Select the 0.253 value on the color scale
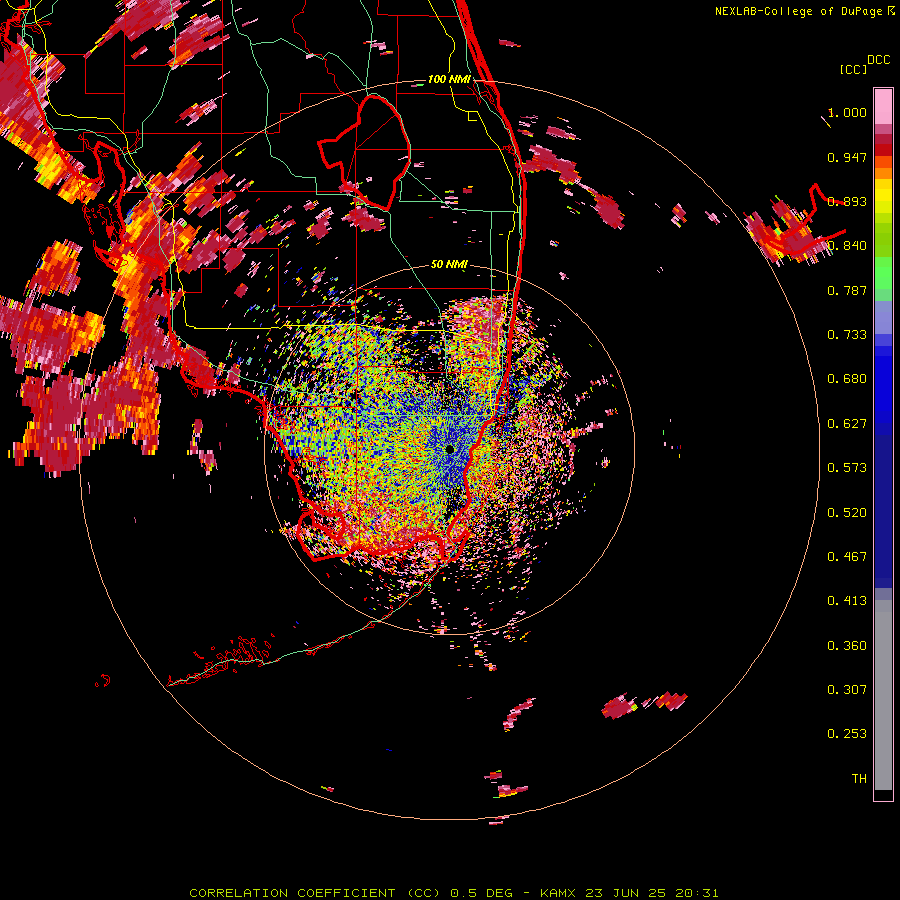The height and width of the screenshot is (900, 900). 847,734
